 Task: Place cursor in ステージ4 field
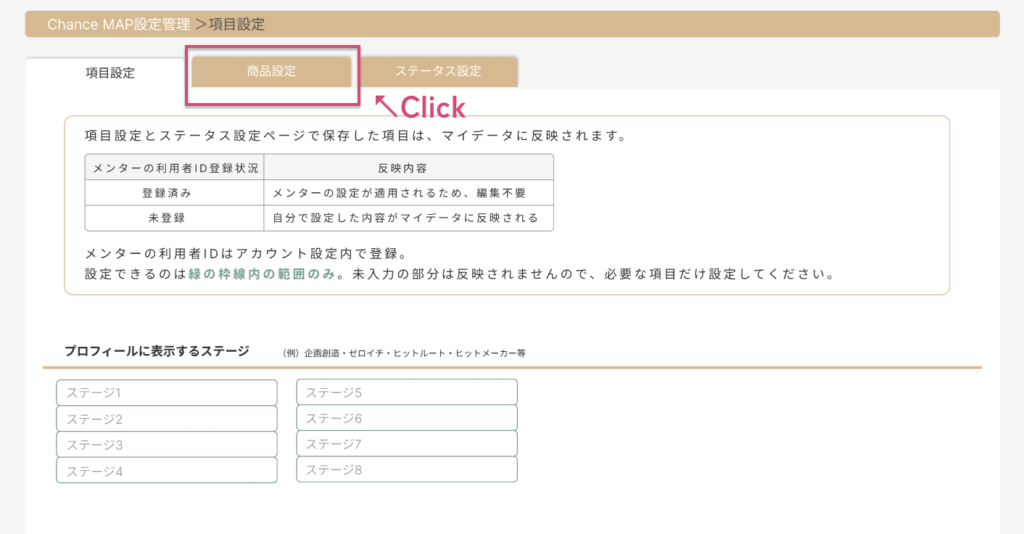point(166,471)
